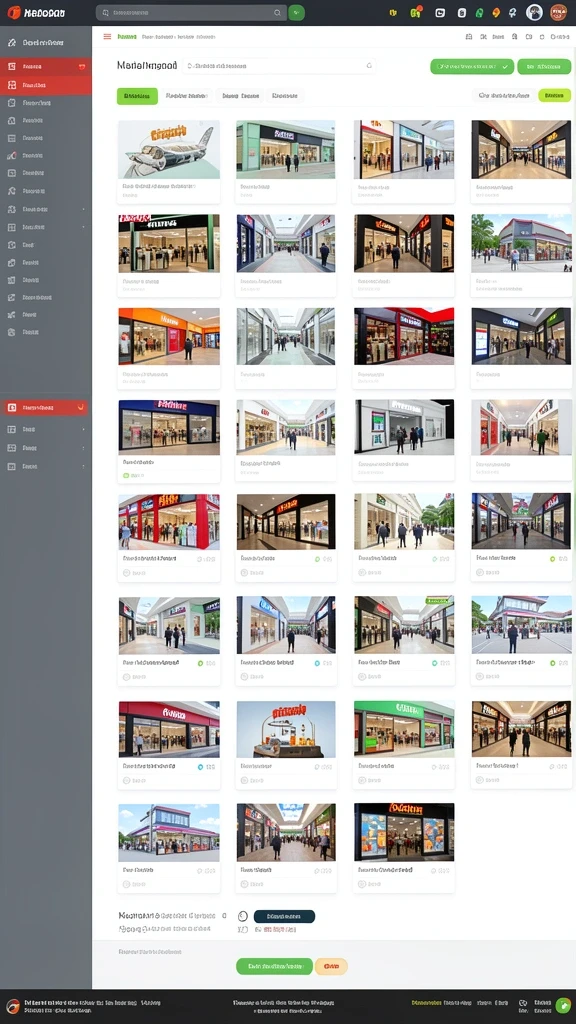Focus the search box next to the page heading
Viewport: 576px width, 1024px height.
click(279, 65)
